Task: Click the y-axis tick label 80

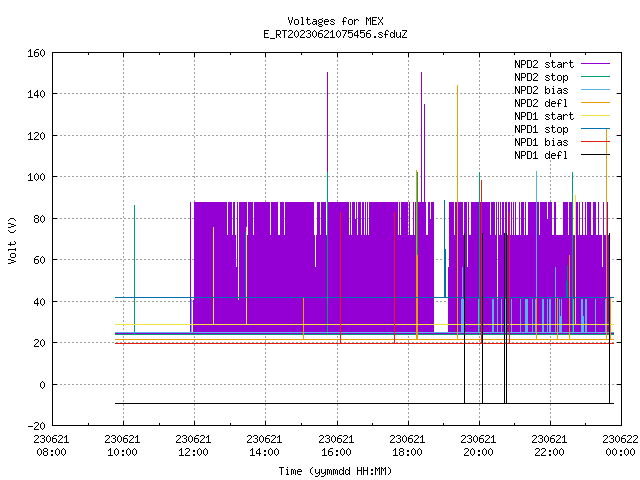Action: click(x=39, y=219)
